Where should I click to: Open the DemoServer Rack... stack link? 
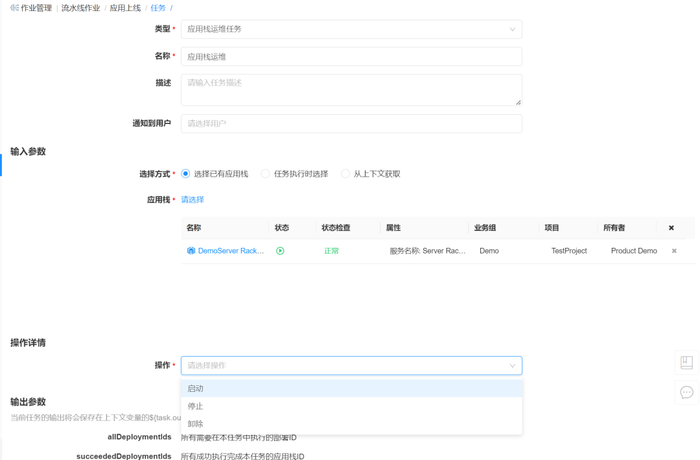231,251
